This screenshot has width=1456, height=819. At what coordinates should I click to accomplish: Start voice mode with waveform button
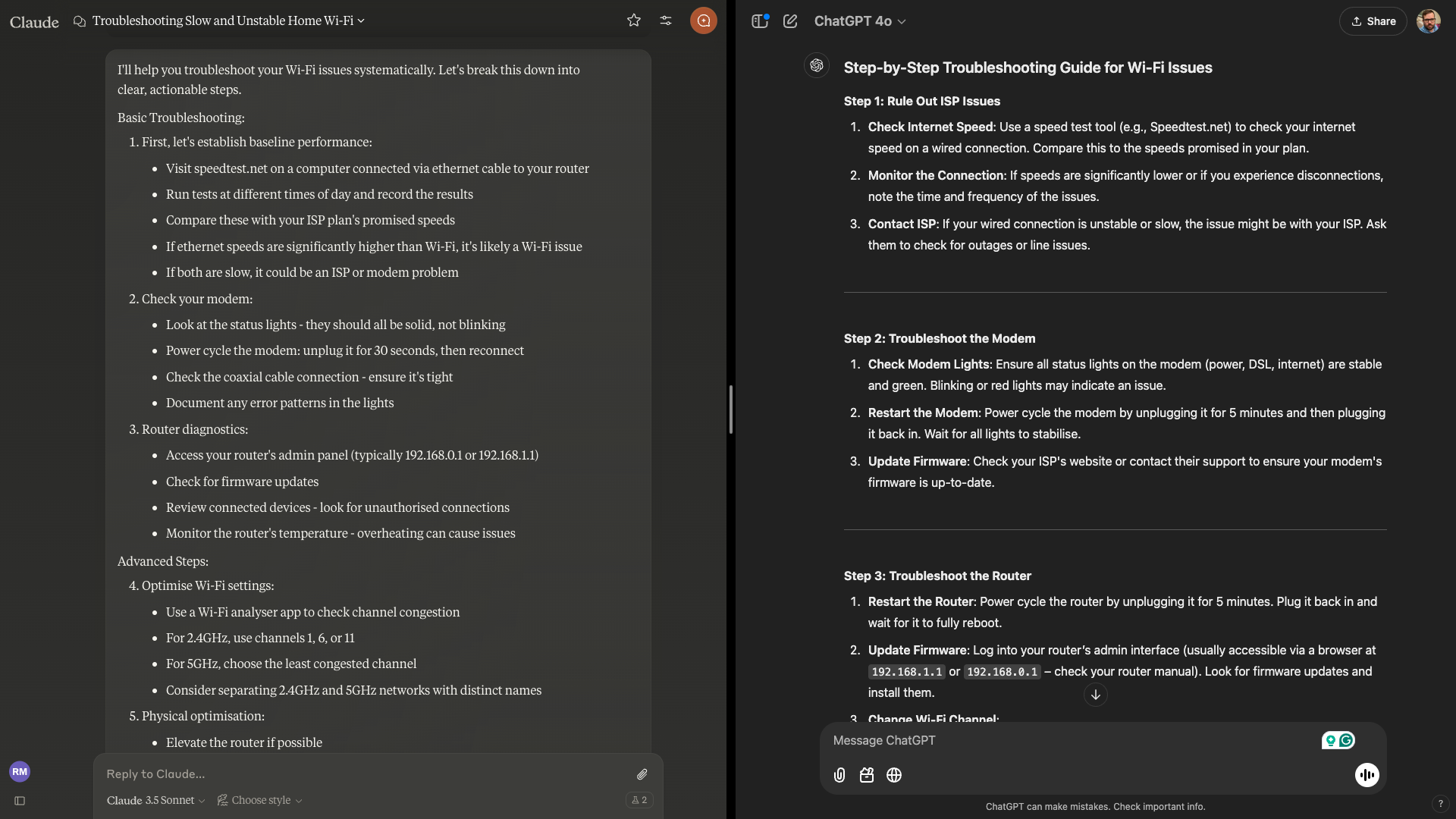(1367, 775)
